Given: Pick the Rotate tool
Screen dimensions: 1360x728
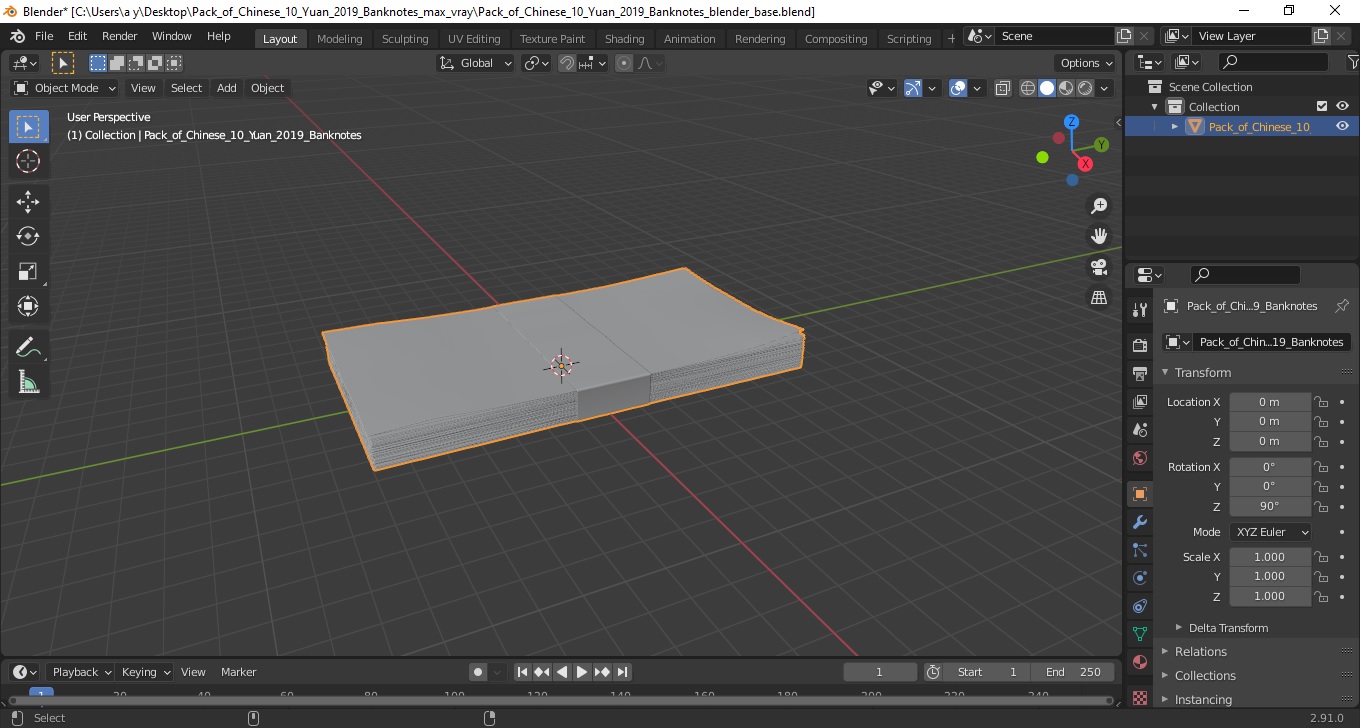Looking at the screenshot, I should tap(28, 236).
